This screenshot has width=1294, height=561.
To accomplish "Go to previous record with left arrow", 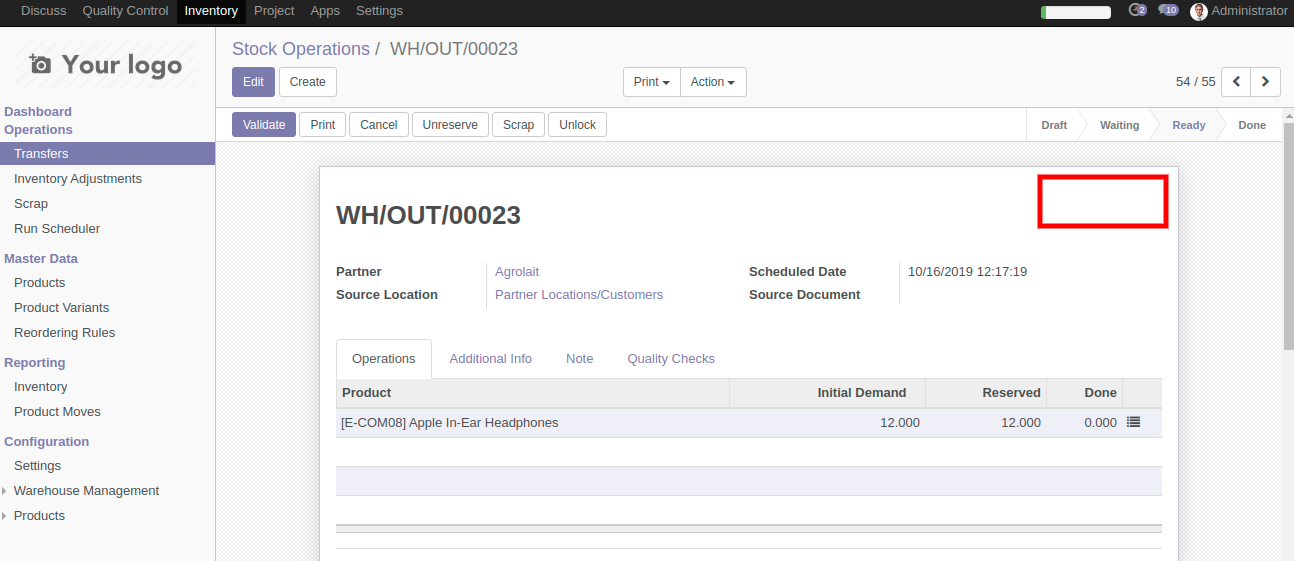I will [1237, 82].
